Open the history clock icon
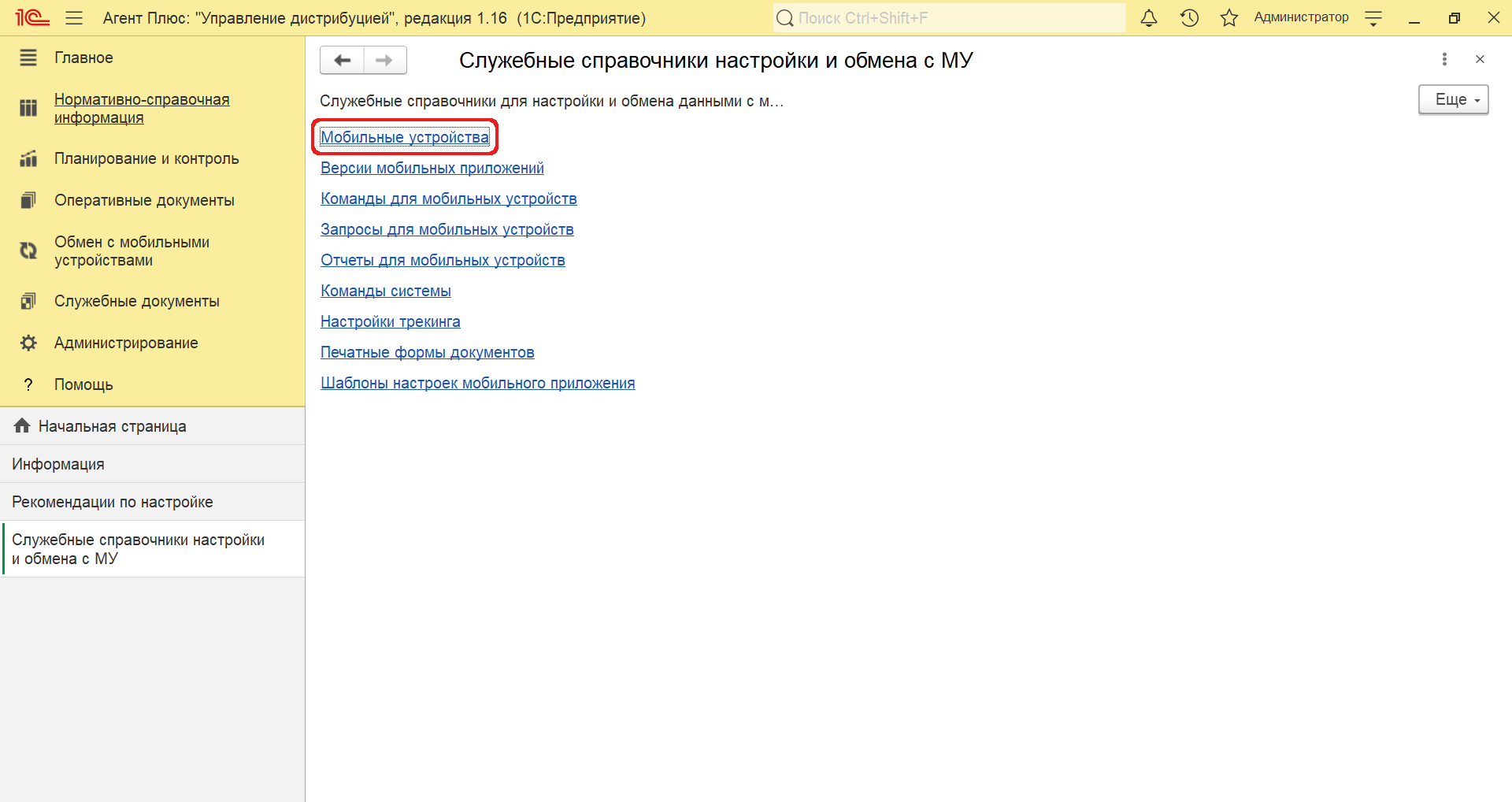1512x802 pixels. [x=1189, y=17]
